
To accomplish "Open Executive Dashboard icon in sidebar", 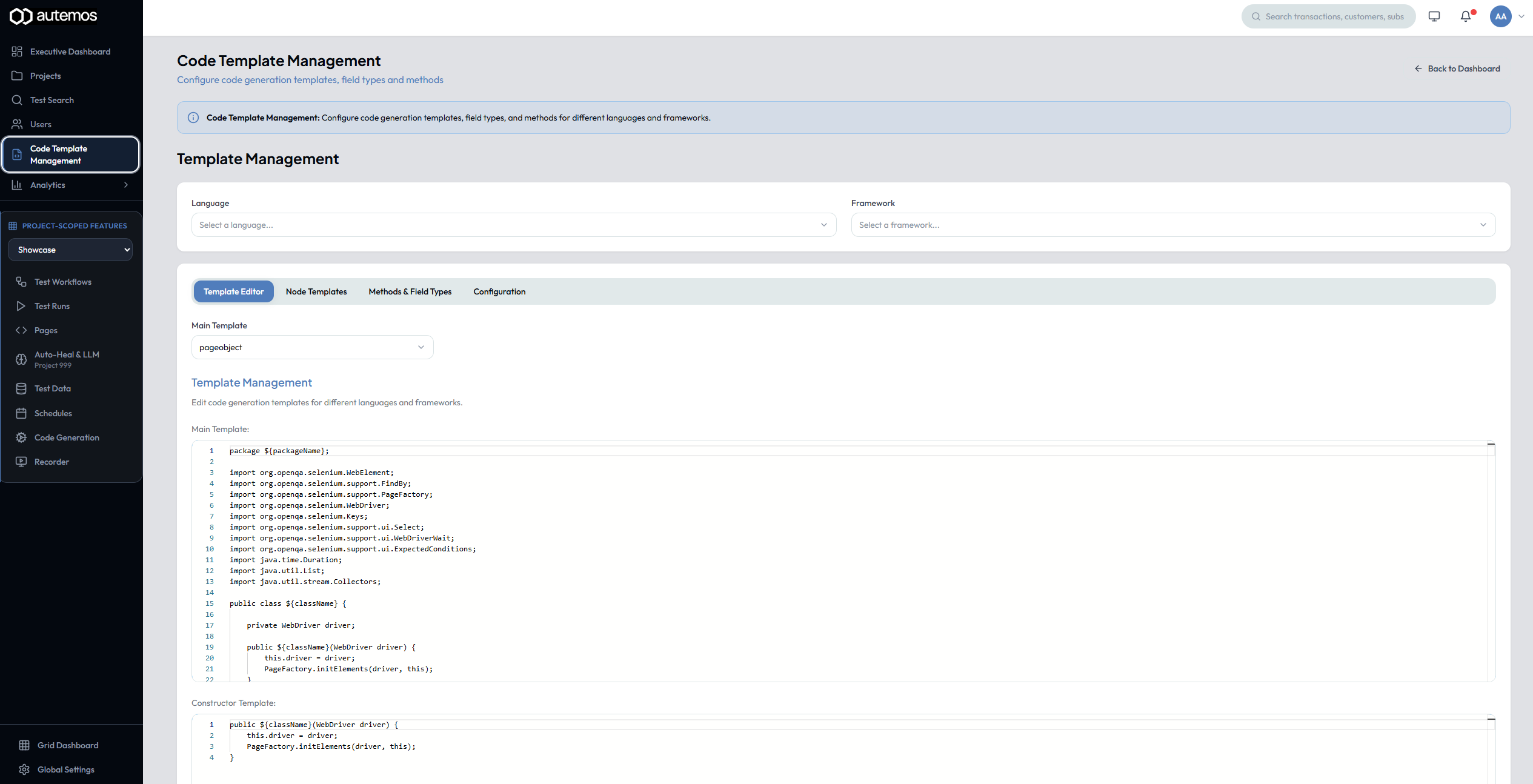I will coord(17,51).
